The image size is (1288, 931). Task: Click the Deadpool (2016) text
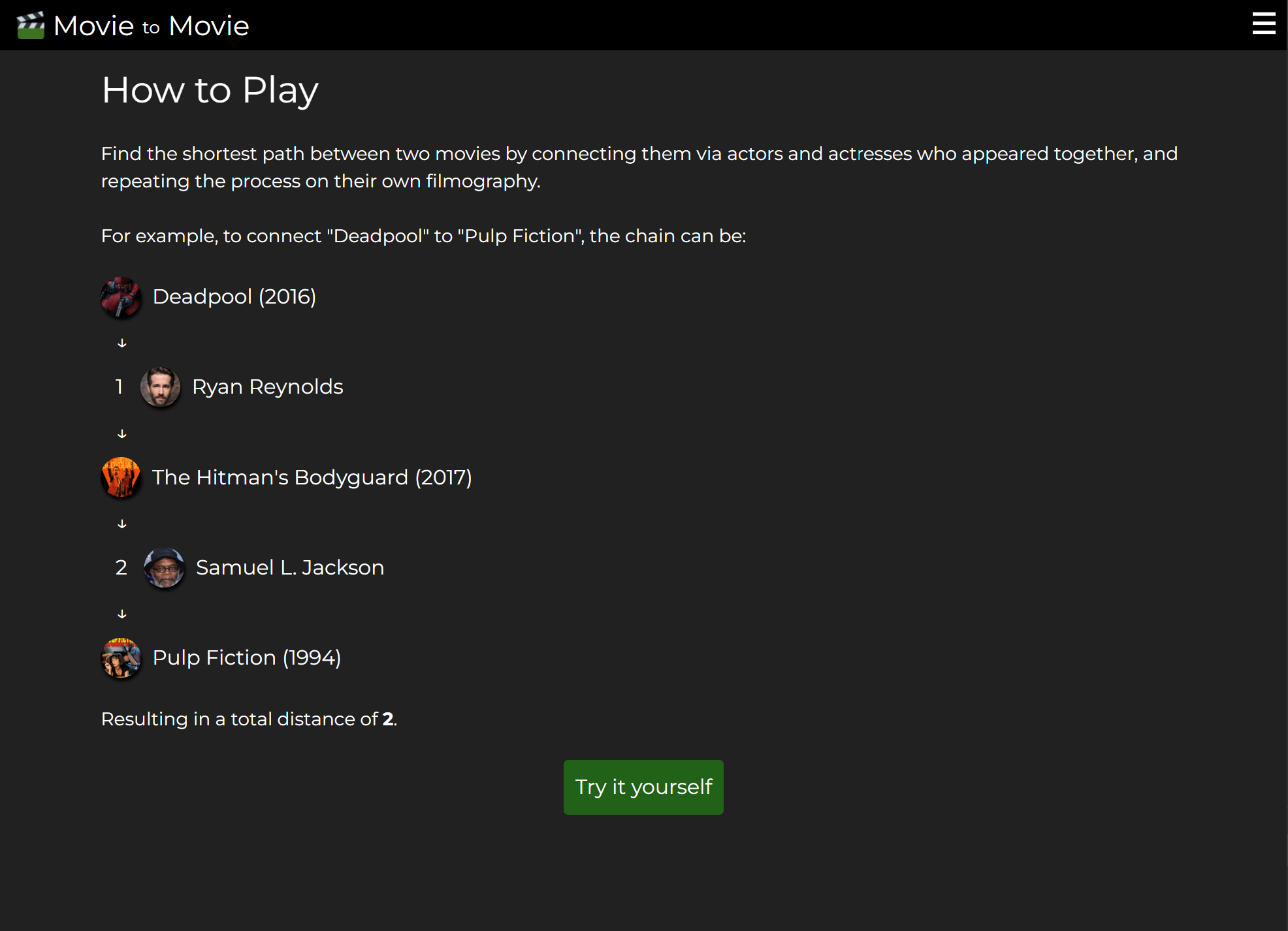(234, 296)
